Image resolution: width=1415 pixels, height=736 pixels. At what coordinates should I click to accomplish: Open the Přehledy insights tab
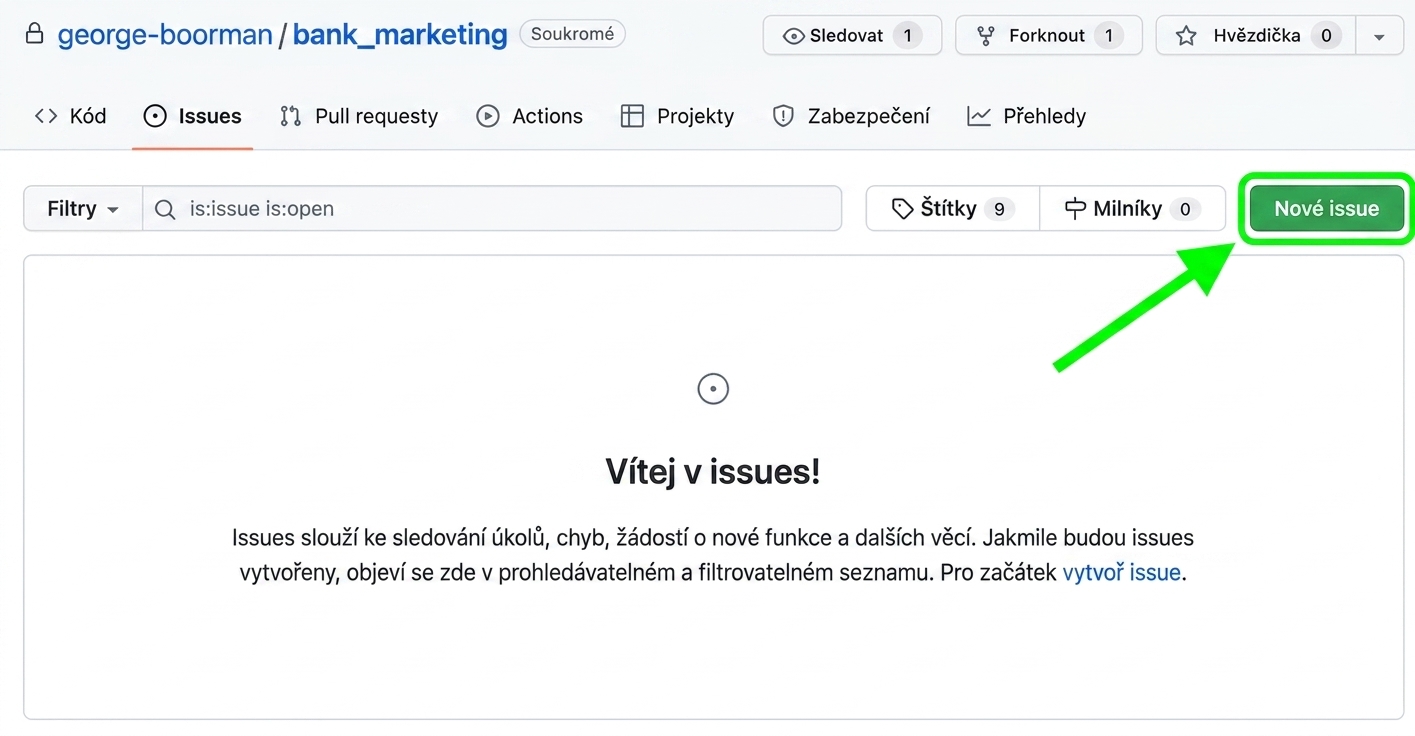point(1026,116)
